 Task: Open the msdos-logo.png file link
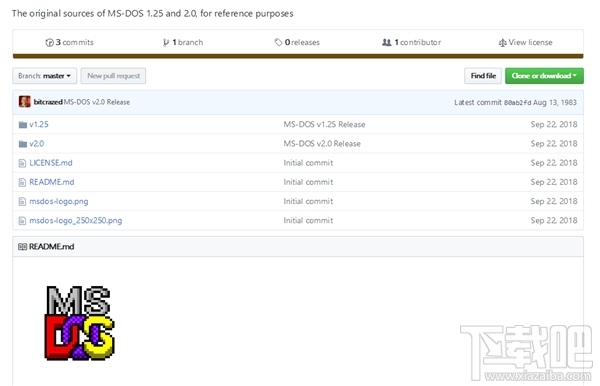[59, 201]
